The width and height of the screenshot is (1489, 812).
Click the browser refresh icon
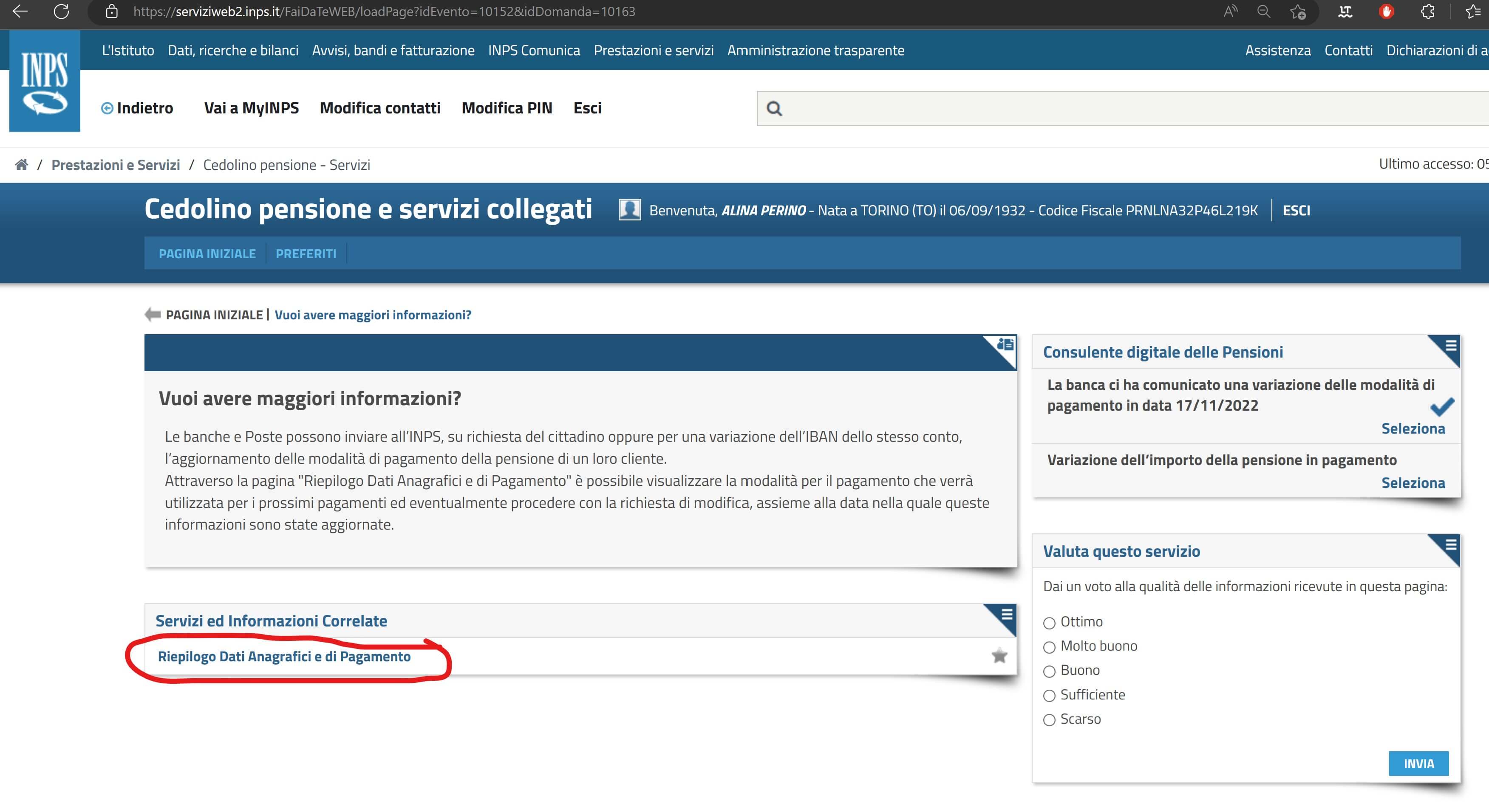point(61,11)
